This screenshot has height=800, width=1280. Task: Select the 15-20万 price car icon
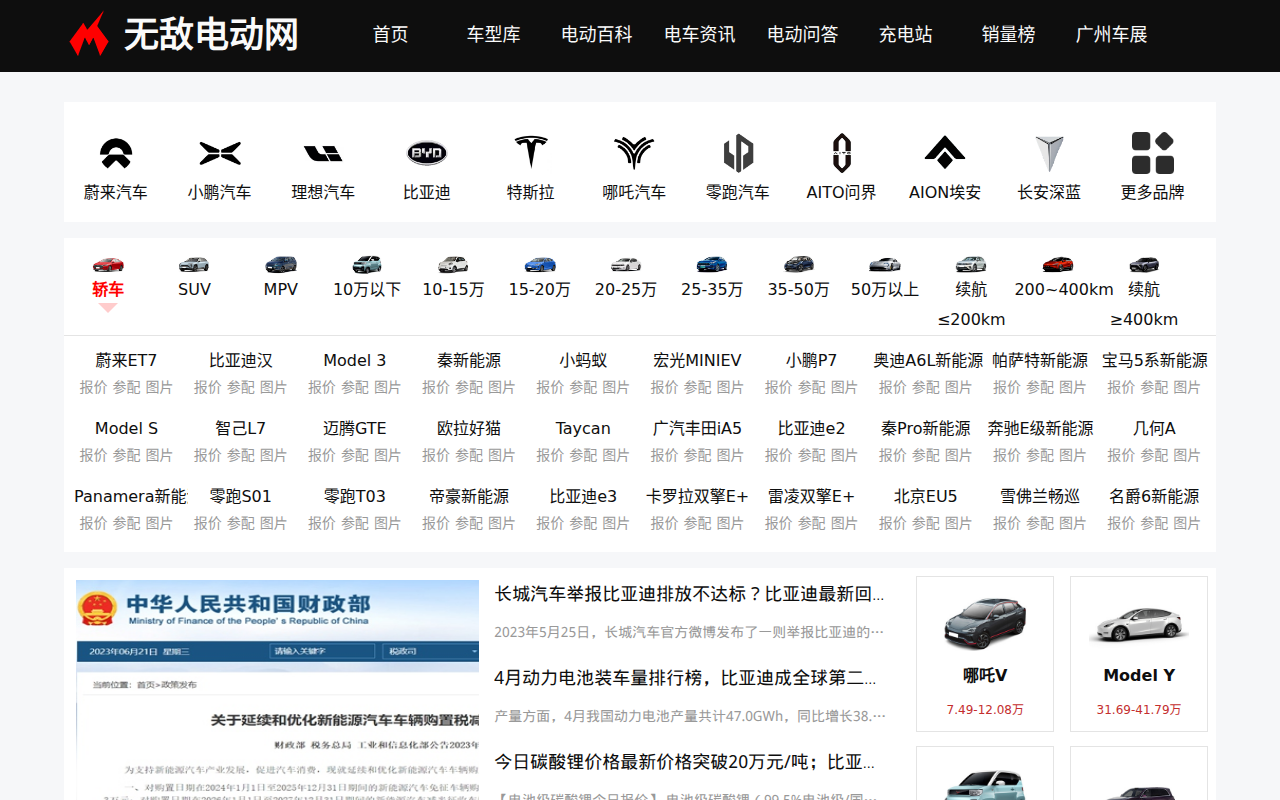[x=540, y=264]
